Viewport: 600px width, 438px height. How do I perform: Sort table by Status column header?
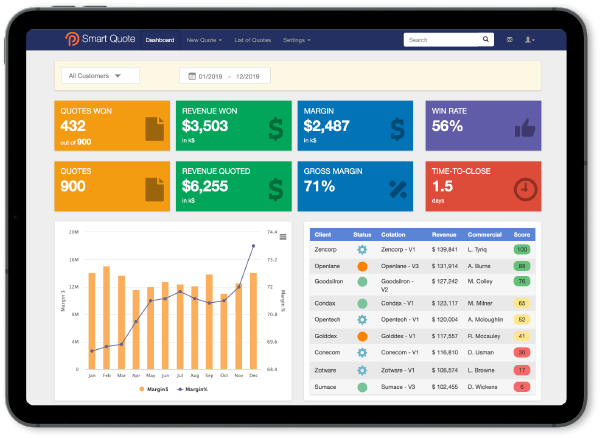point(362,234)
